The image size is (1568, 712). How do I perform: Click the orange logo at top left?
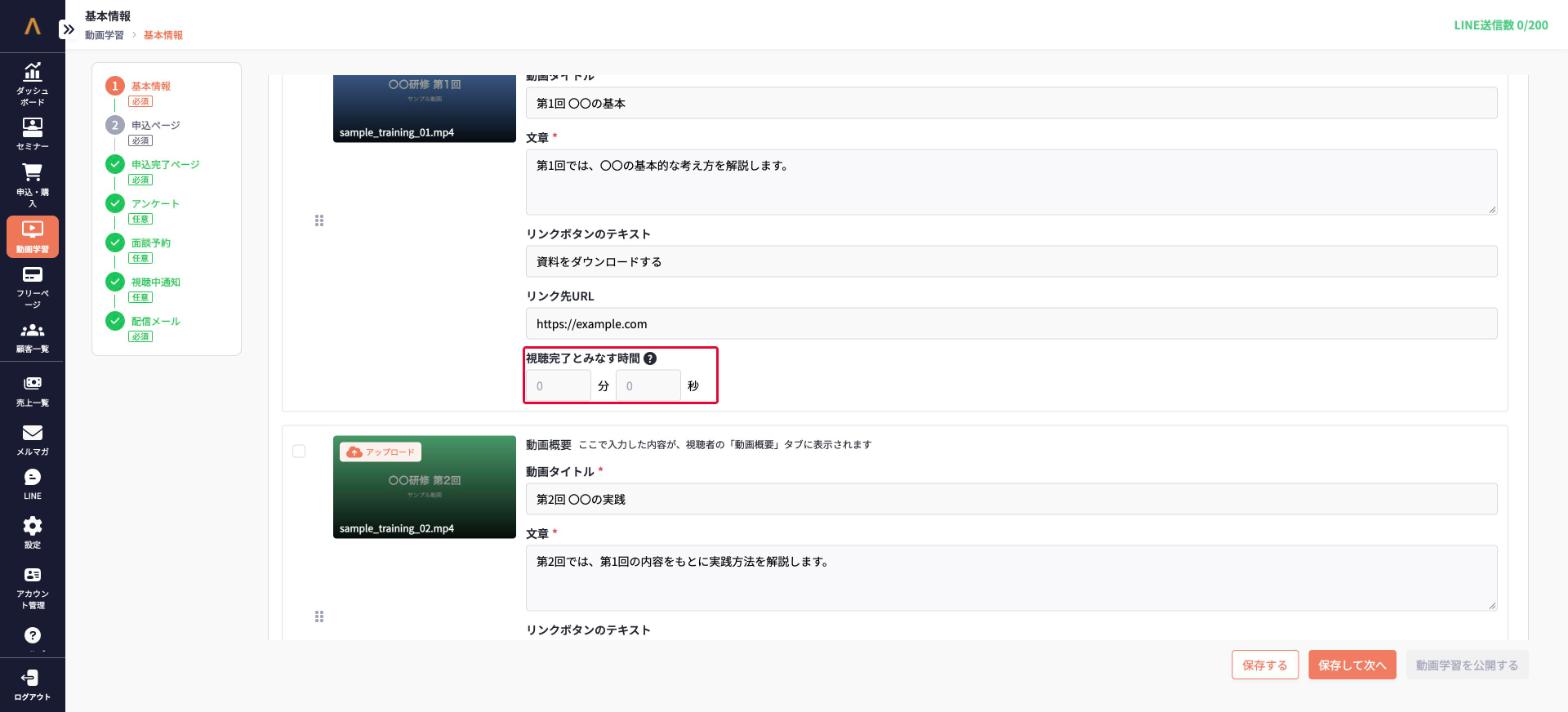tap(32, 26)
